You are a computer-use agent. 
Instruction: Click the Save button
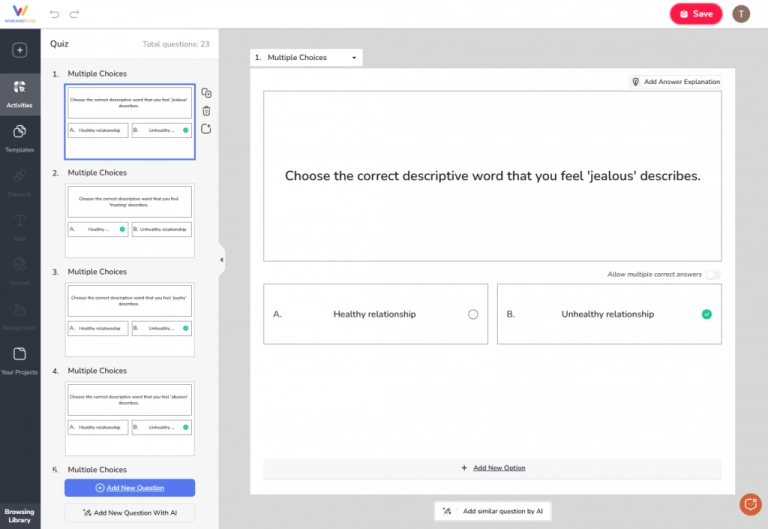point(696,14)
